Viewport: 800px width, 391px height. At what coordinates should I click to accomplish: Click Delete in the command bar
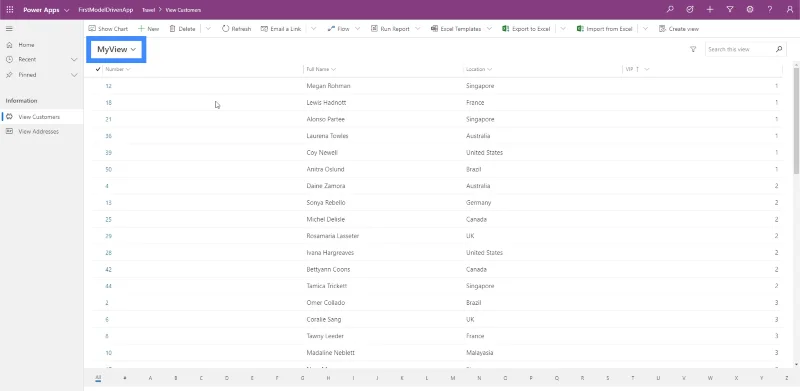pos(182,29)
